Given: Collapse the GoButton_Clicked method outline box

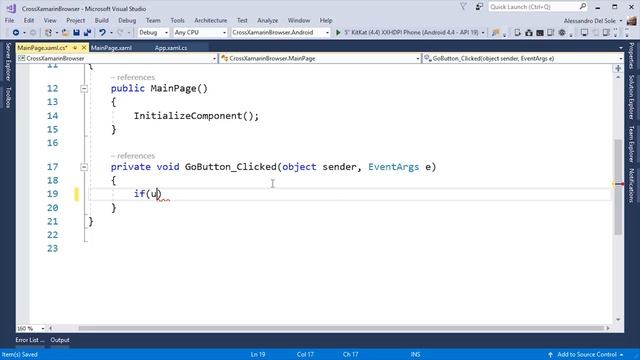Looking at the screenshot, I should click(x=84, y=167).
